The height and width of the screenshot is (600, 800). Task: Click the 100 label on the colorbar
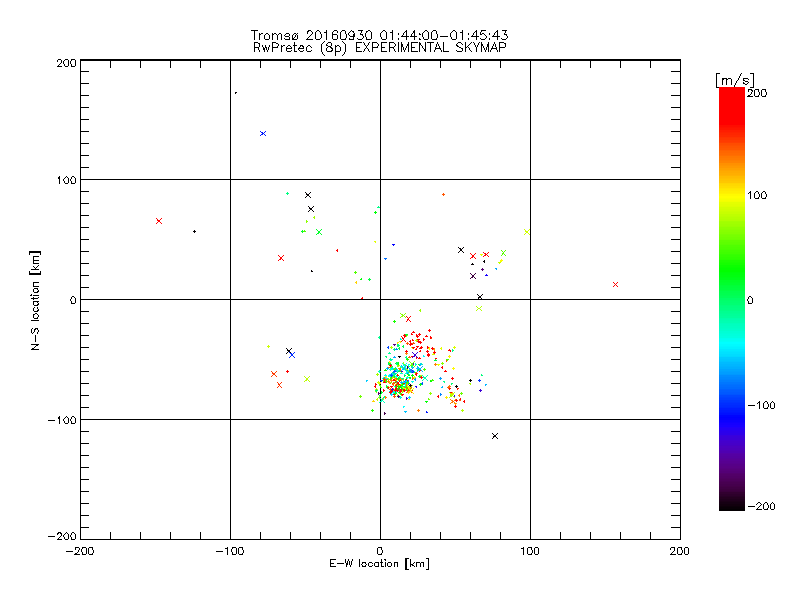(x=757, y=195)
